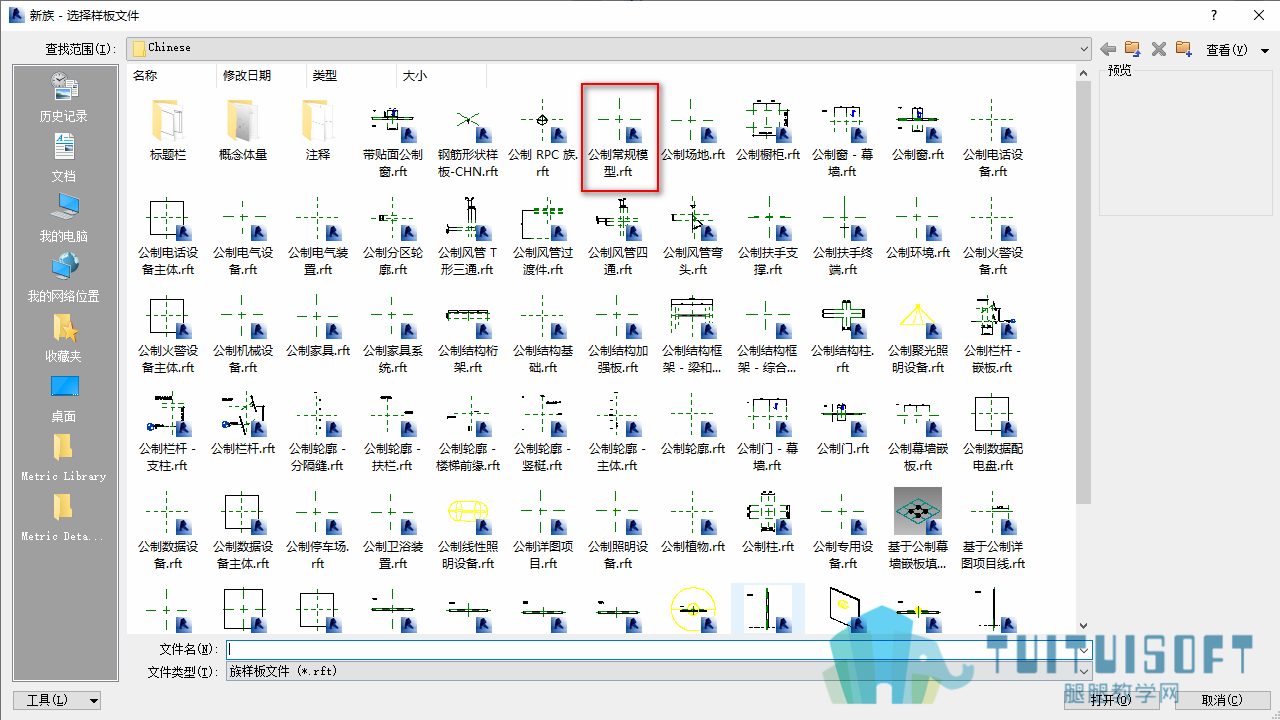Select 我的电脑 in the sidebar
This screenshot has width=1280, height=720.
pos(64,218)
